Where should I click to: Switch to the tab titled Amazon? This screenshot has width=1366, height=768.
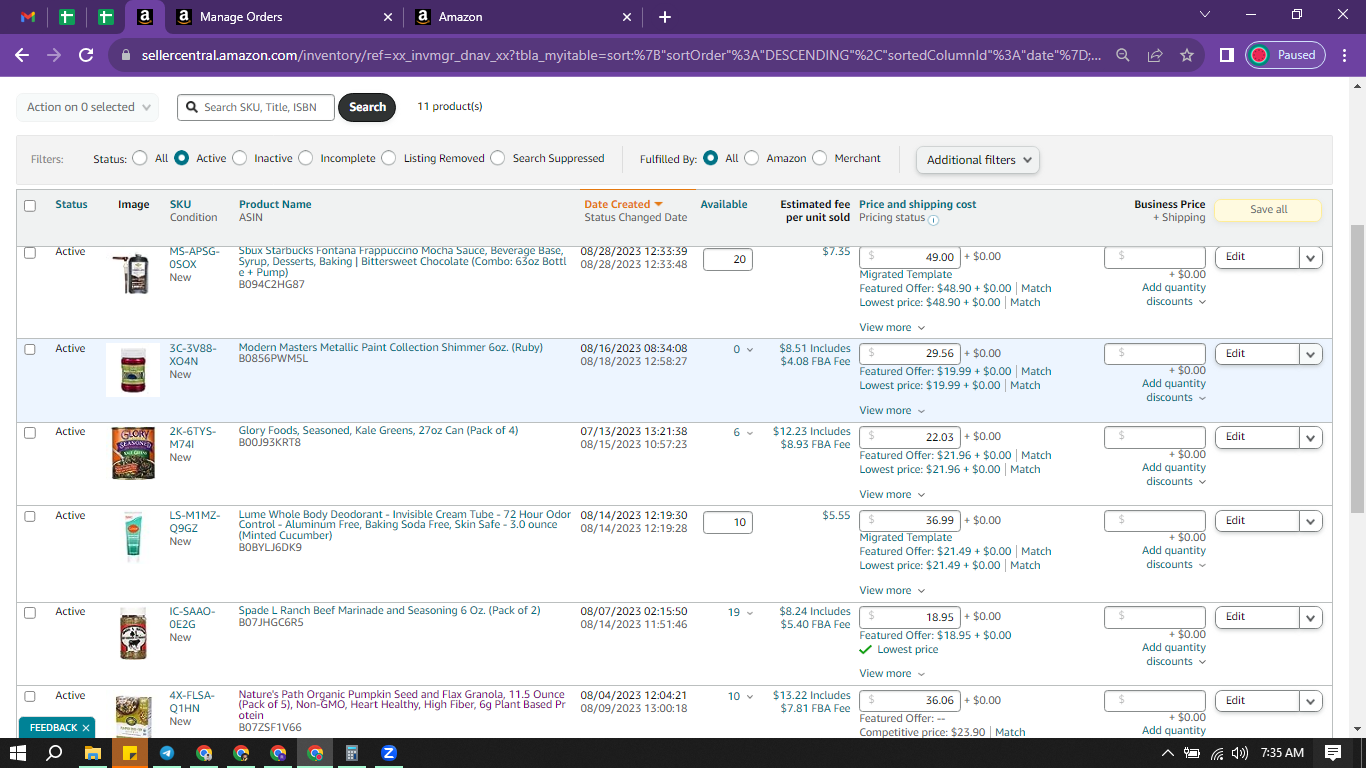524,17
